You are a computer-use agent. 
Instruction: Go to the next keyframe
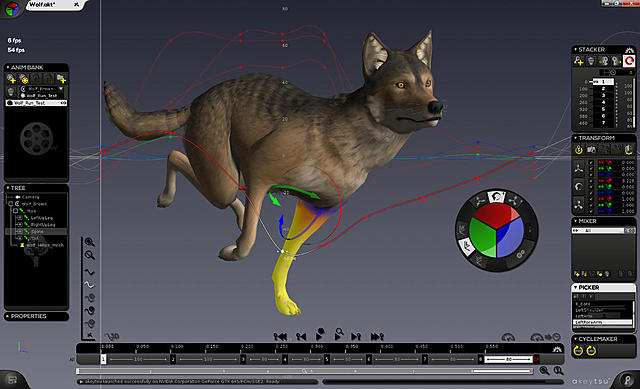point(356,337)
